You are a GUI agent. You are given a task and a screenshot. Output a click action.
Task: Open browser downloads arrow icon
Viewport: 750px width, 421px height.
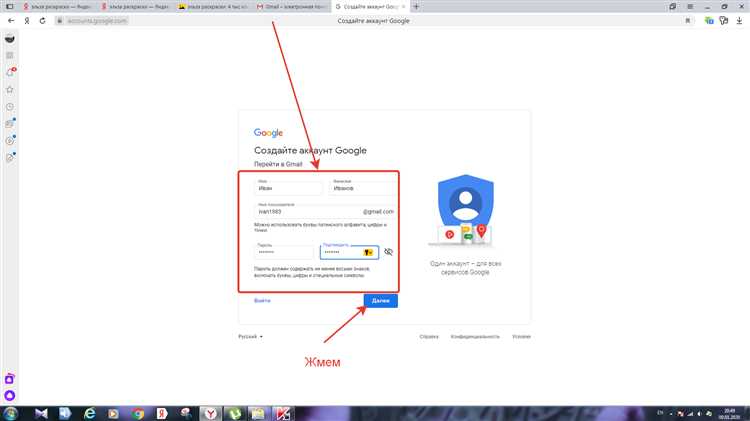coord(739,21)
